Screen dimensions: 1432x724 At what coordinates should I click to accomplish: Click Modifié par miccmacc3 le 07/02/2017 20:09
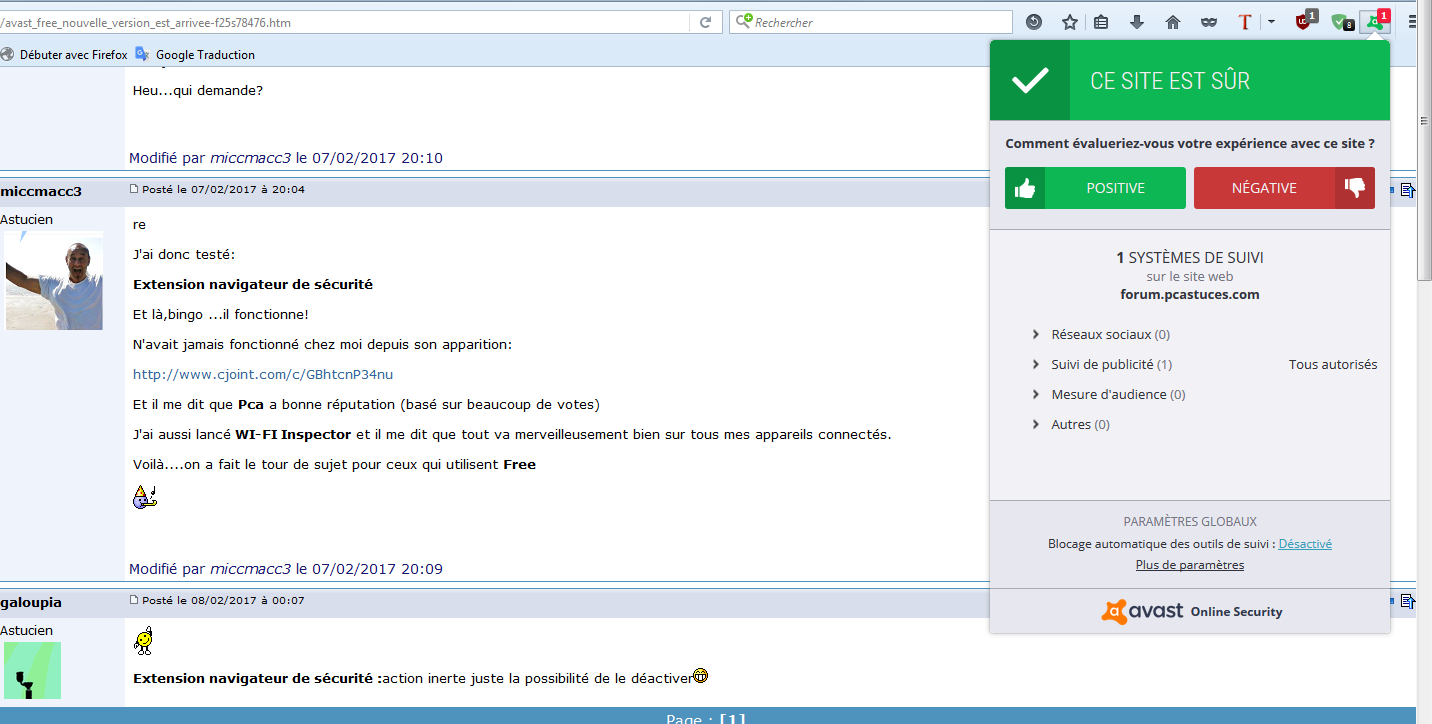click(x=286, y=569)
